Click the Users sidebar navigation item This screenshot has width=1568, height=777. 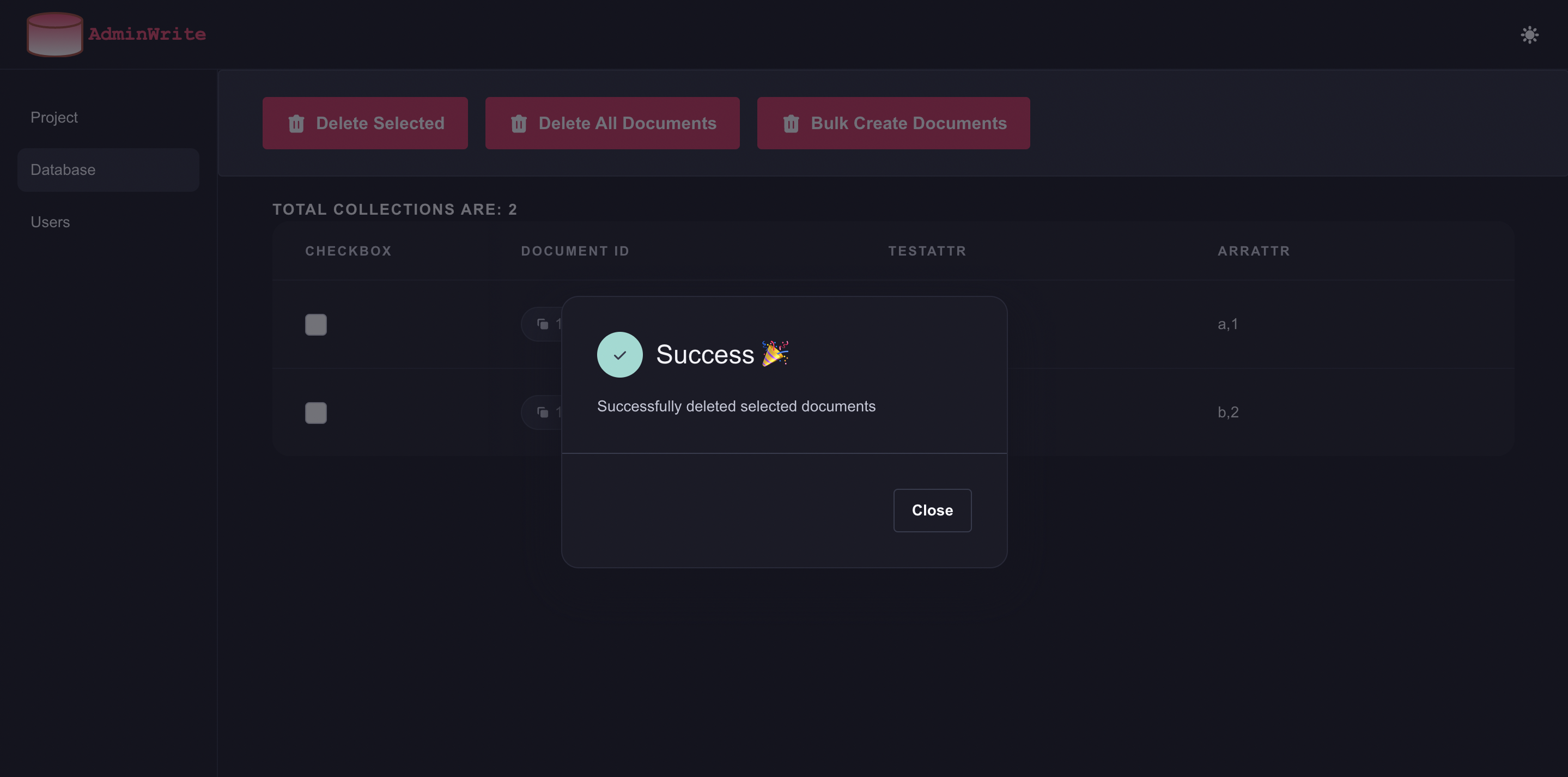pyautogui.click(x=50, y=222)
